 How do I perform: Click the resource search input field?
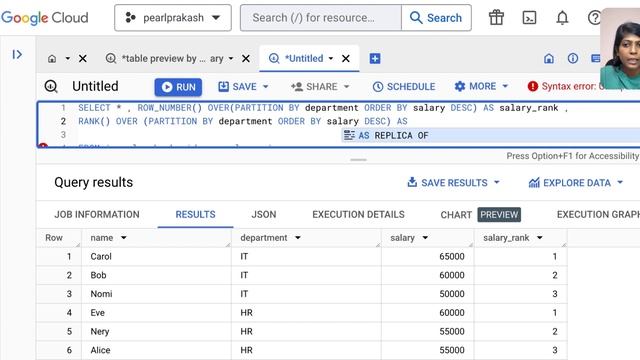[321, 18]
